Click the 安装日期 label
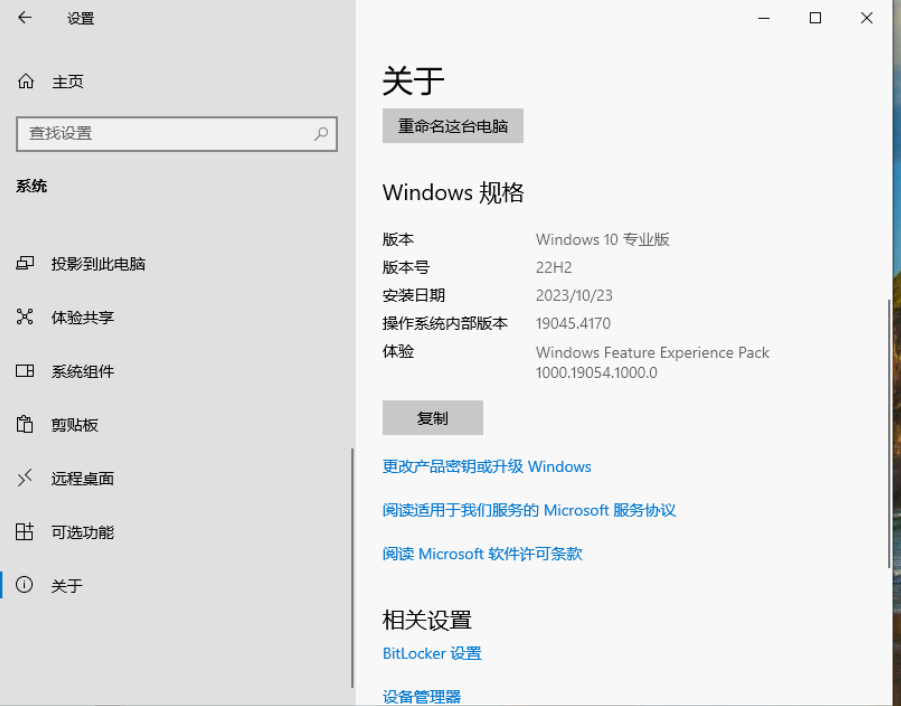The height and width of the screenshot is (706, 901). pos(414,295)
